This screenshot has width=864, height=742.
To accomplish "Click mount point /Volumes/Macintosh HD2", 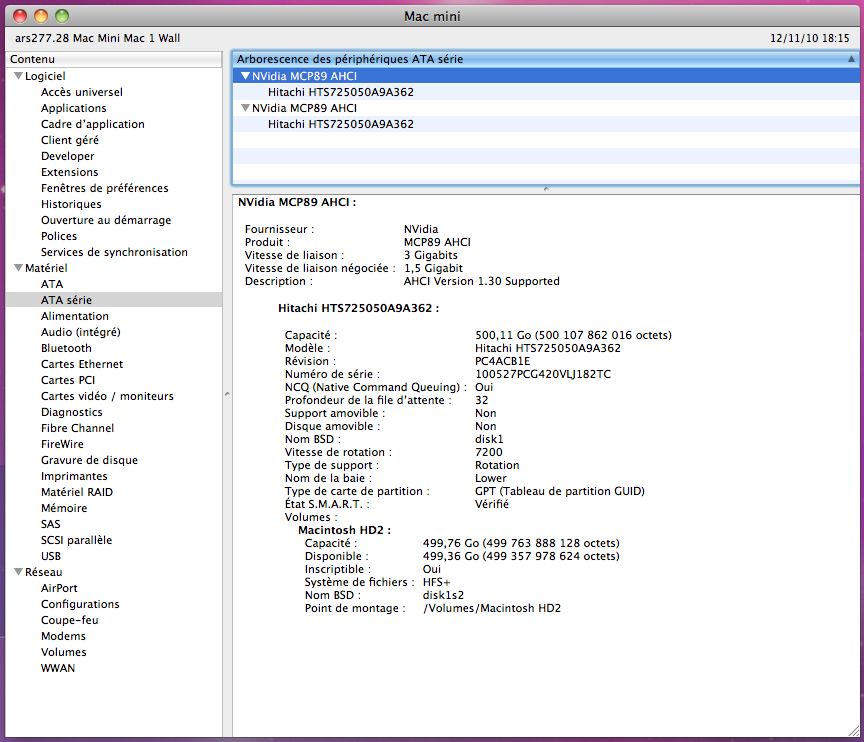I will tap(492, 608).
